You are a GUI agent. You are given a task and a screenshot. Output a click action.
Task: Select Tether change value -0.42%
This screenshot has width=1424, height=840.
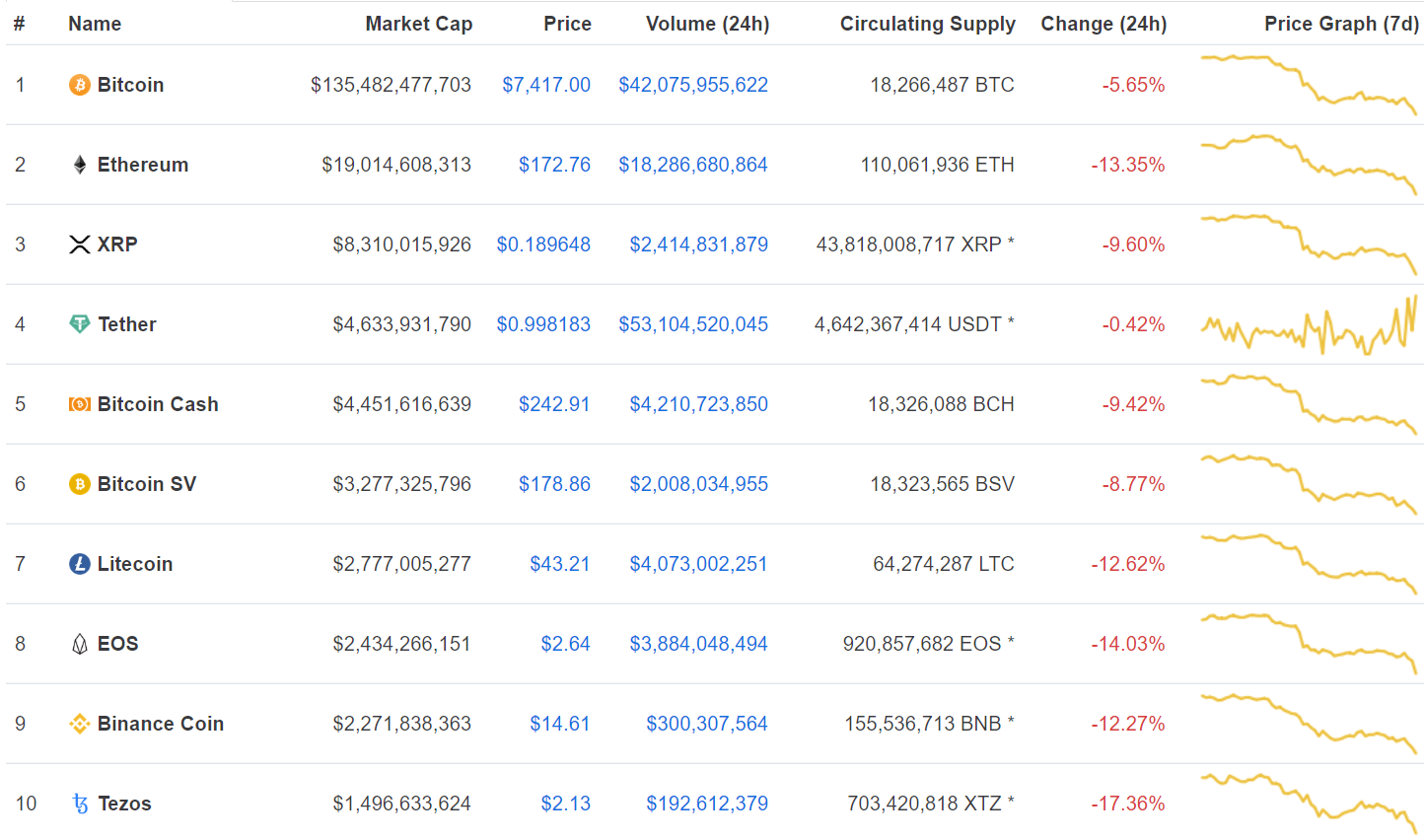tap(1133, 324)
